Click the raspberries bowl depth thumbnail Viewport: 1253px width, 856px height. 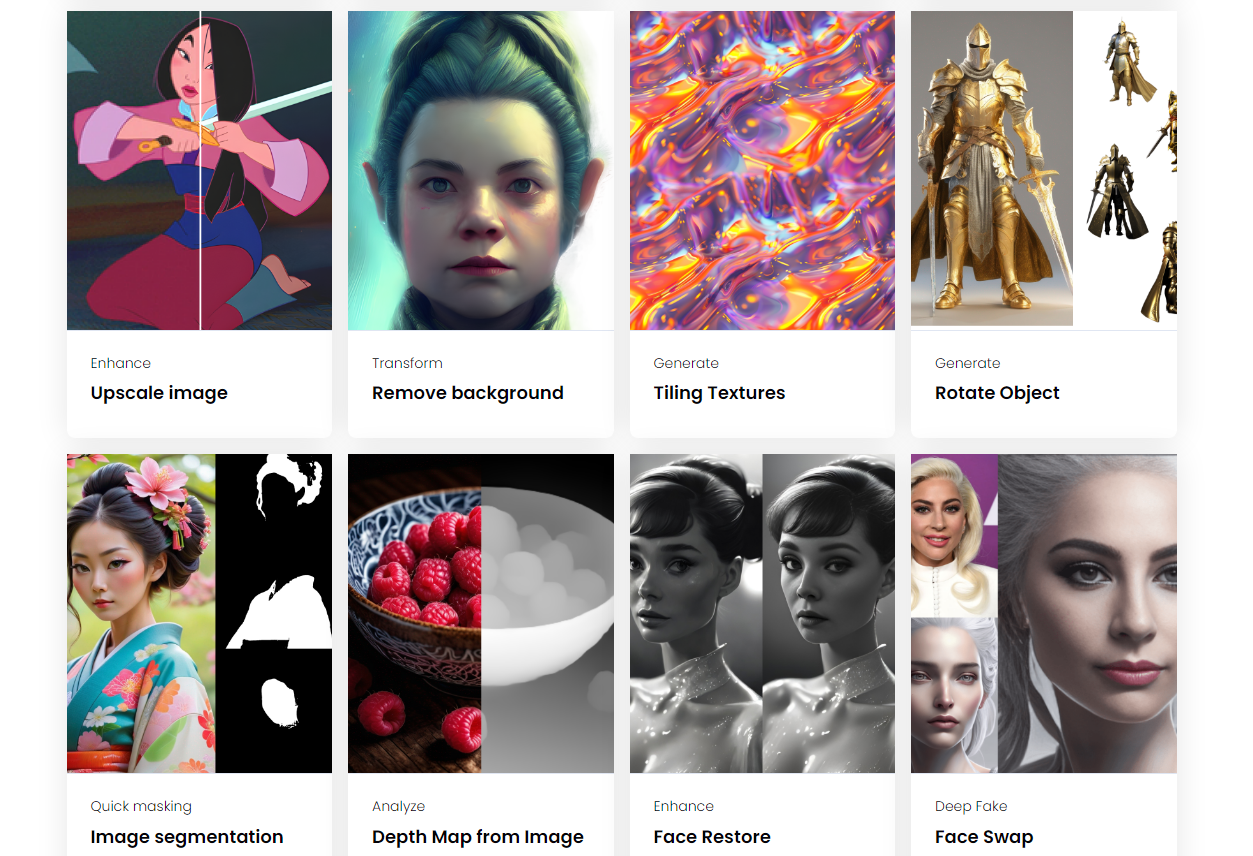(x=481, y=613)
